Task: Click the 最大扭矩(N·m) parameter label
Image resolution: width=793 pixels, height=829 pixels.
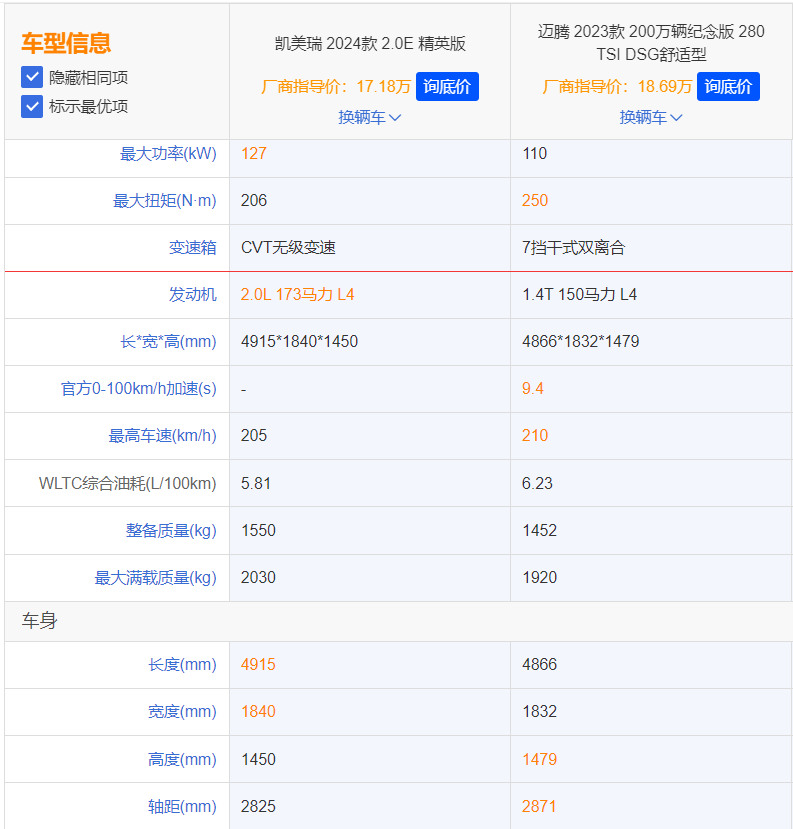Action: [164, 201]
